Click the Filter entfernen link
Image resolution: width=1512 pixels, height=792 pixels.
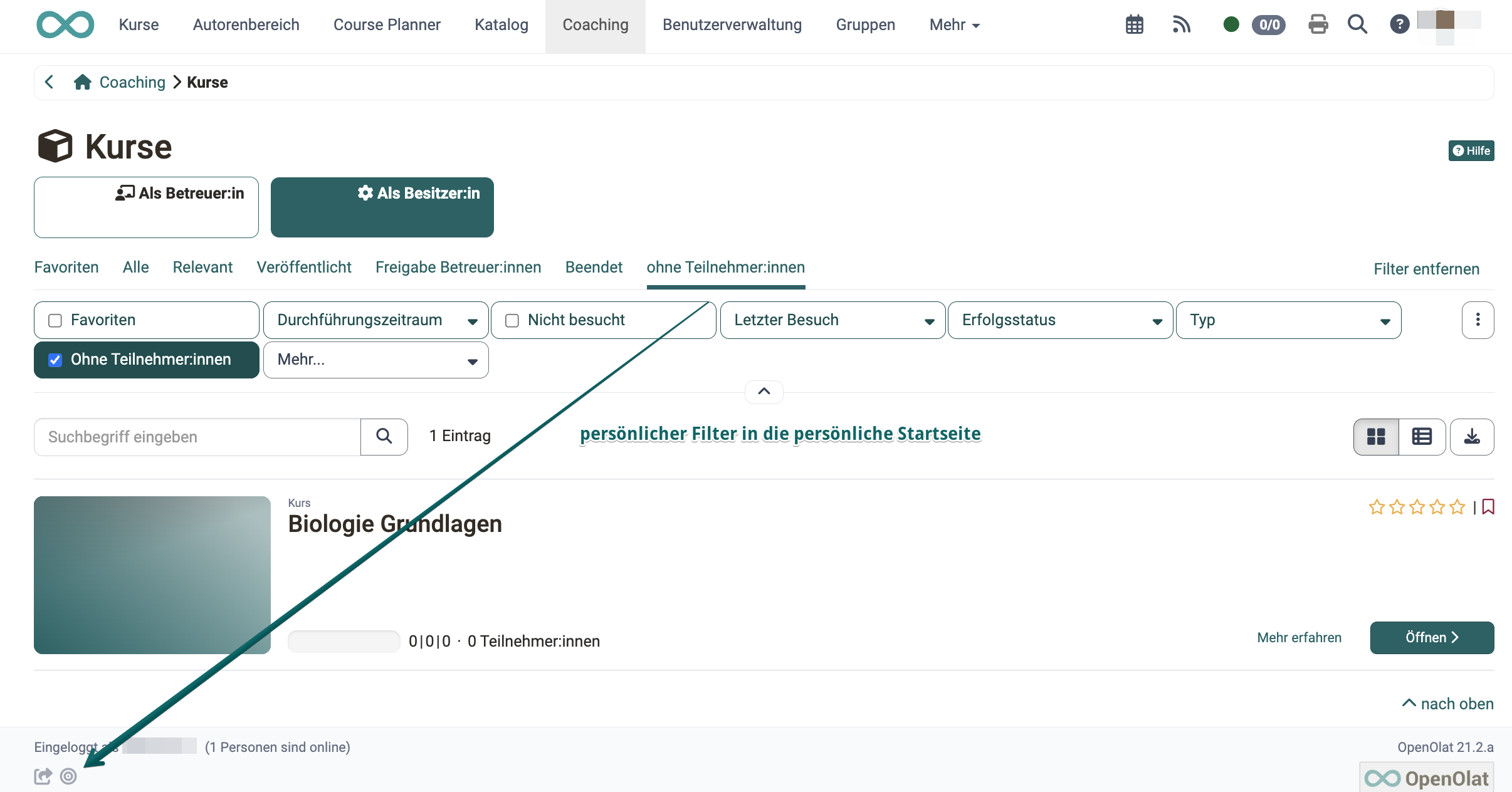(x=1426, y=269)
